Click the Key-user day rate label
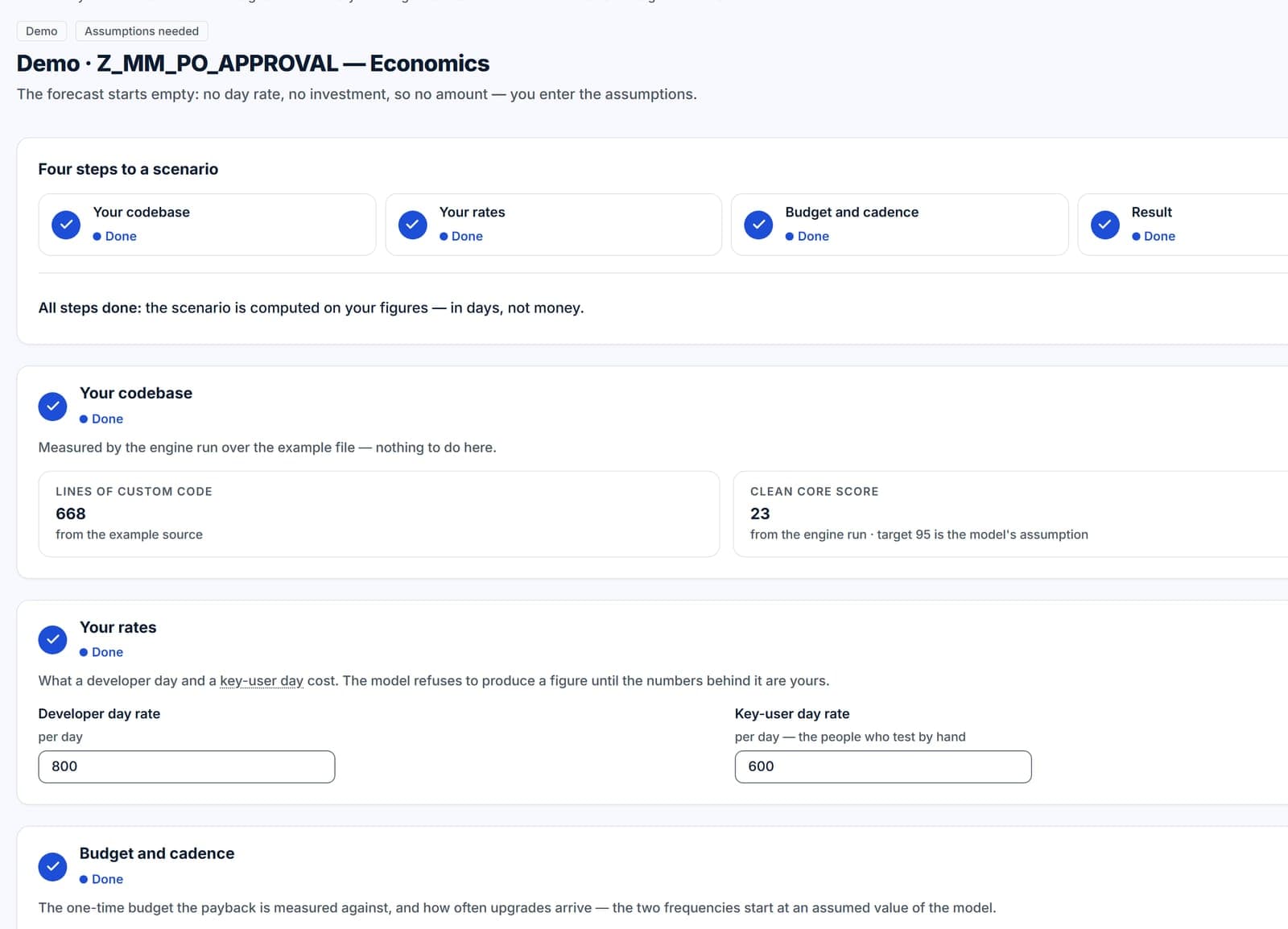 [x=792, y=714]
